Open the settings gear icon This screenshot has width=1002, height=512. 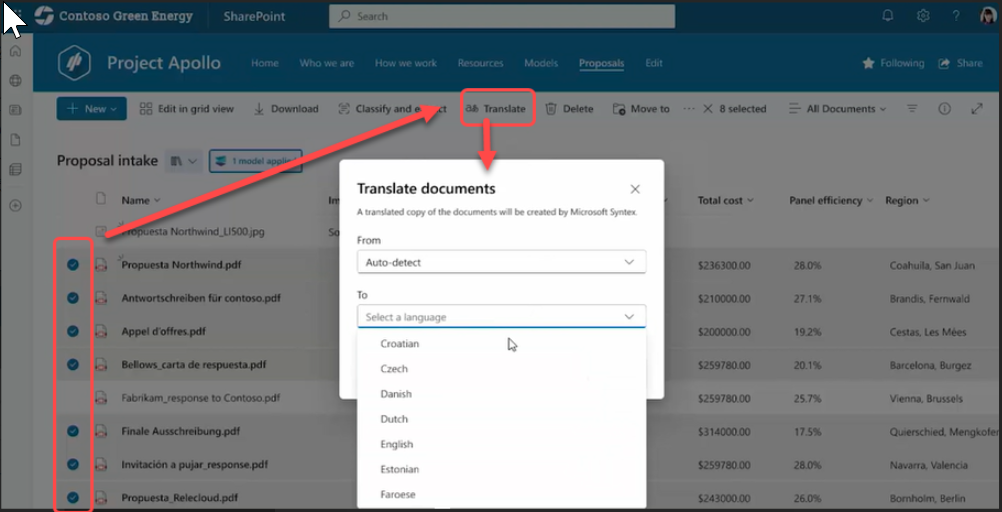coord(923,16)
